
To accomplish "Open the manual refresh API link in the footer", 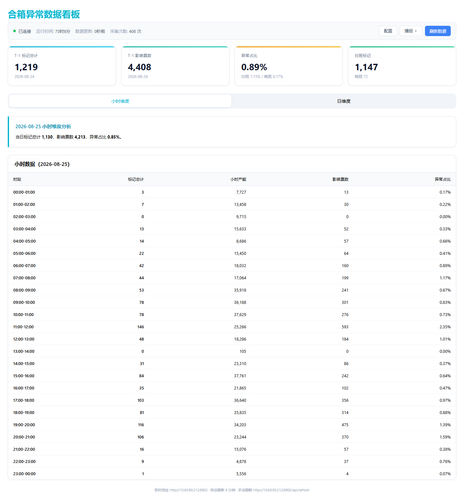I will tap(281, 490).
